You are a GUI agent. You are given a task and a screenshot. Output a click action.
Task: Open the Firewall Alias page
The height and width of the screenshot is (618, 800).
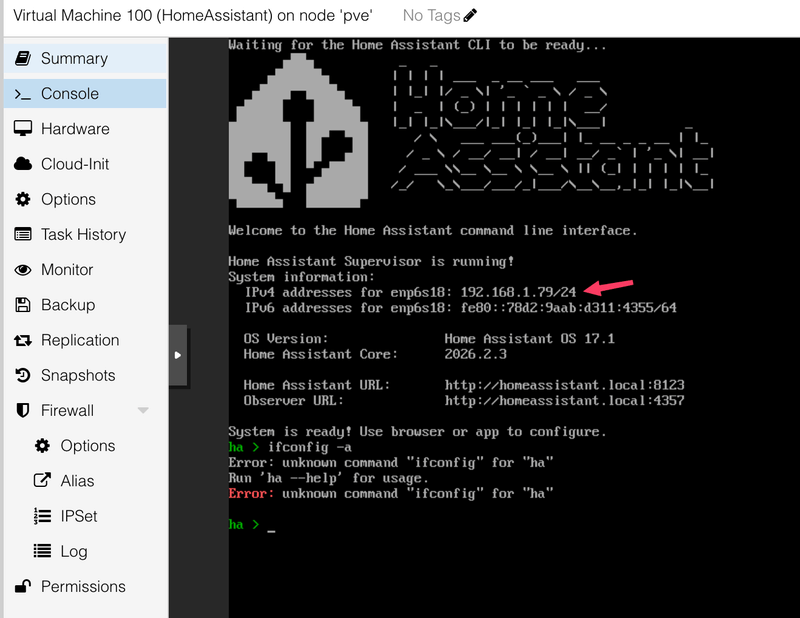point(85,481)
